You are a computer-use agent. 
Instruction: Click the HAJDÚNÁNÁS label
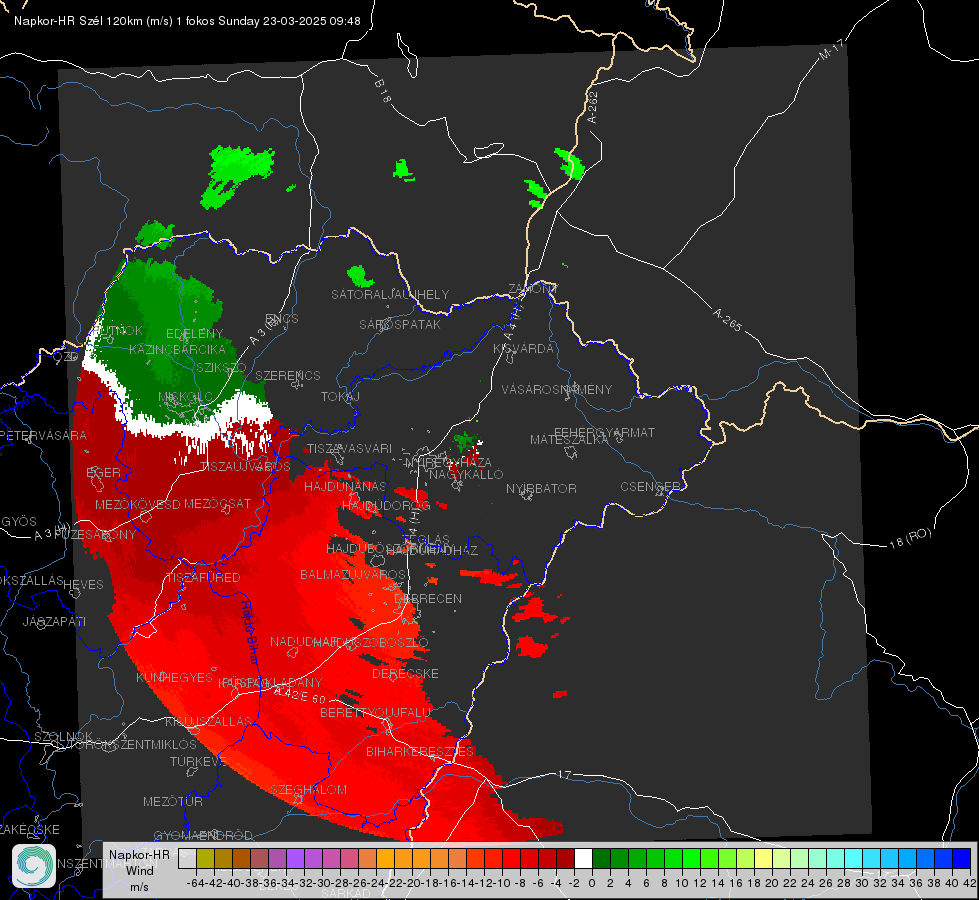pos(345,486)
